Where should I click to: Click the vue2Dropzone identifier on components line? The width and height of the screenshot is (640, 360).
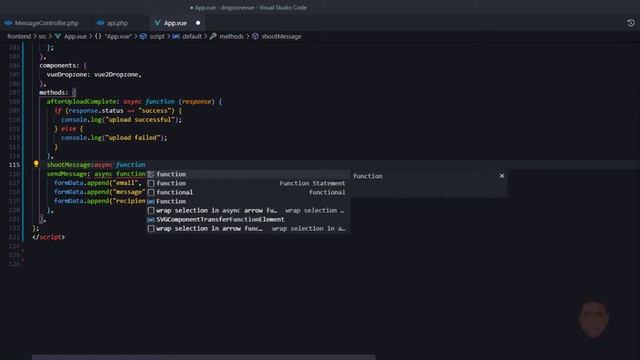click(x=117, y=75)
